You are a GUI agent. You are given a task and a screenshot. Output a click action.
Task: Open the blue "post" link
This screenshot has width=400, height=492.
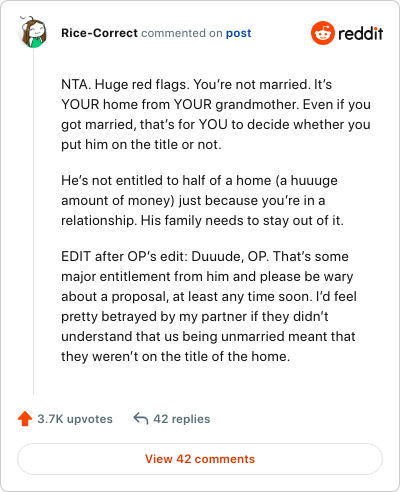239,33
